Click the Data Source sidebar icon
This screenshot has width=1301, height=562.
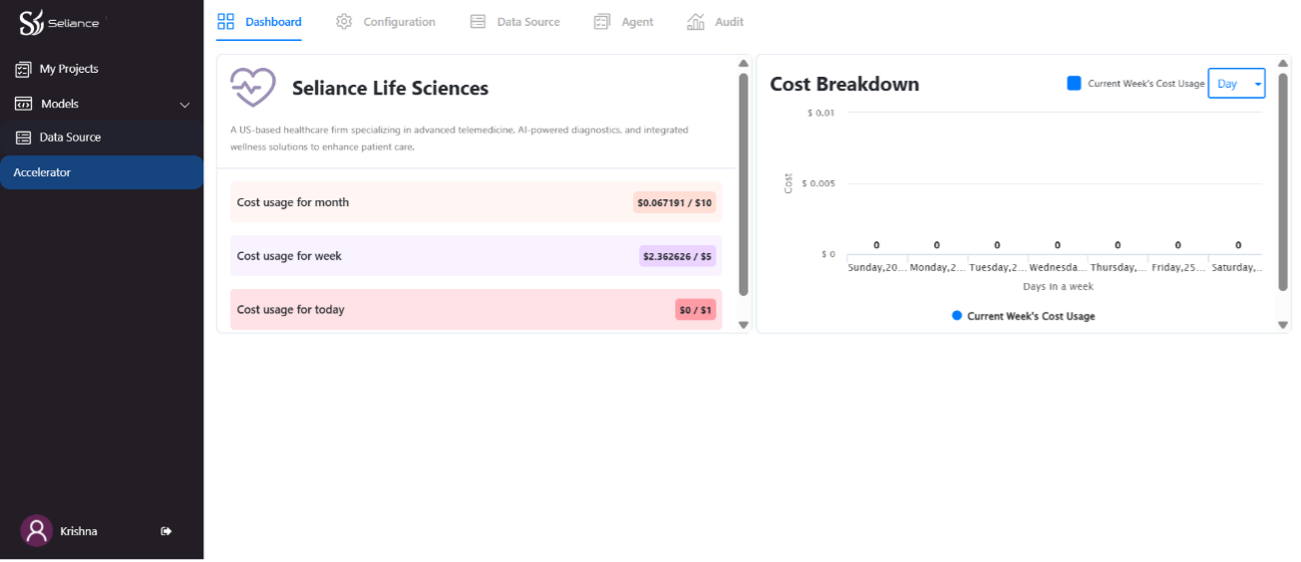[23, 138]
